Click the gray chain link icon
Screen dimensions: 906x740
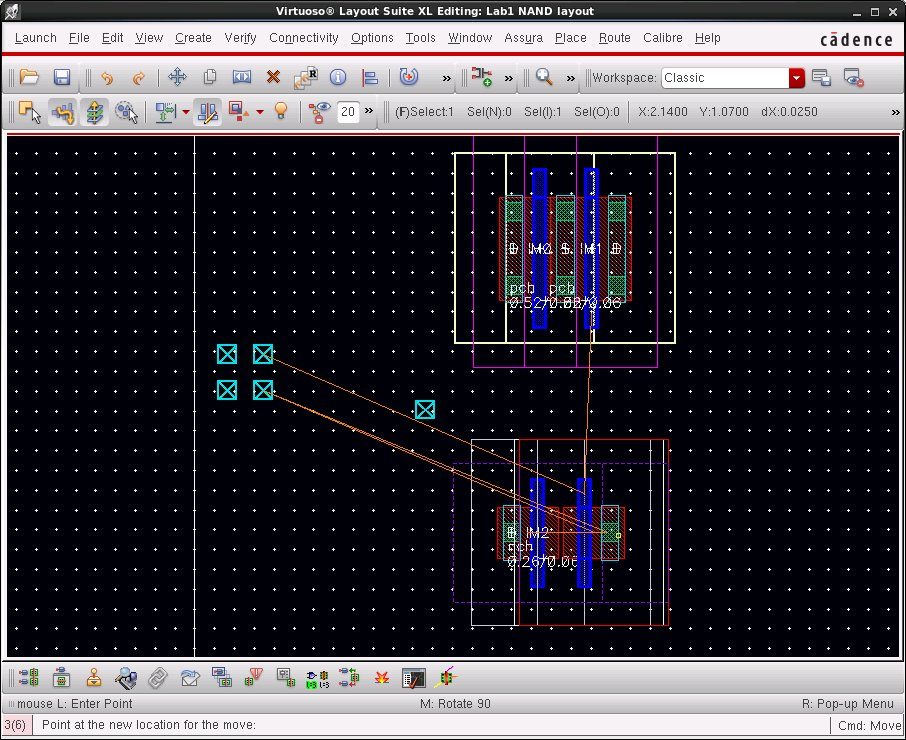point(157,678)
